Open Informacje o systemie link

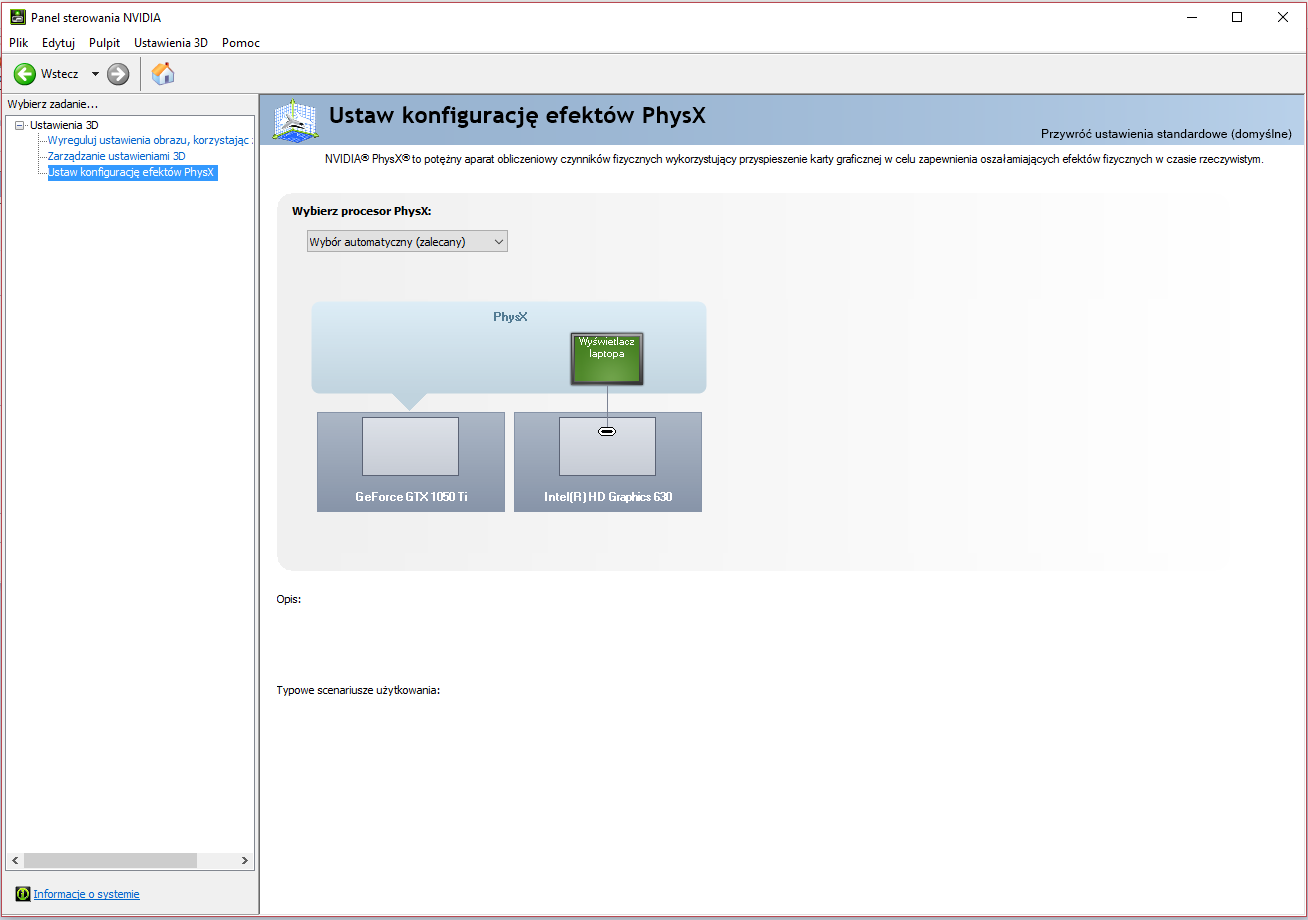tap(87, 894)
